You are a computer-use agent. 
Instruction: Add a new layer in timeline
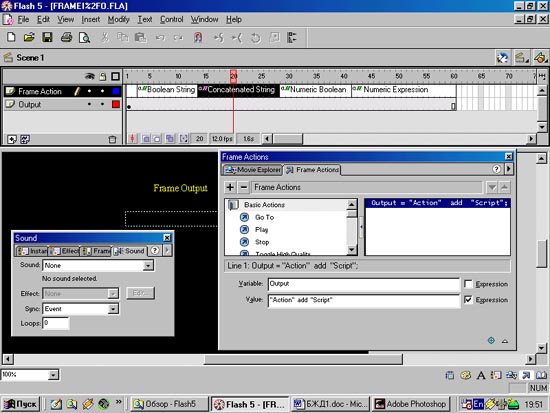point(12,139)
